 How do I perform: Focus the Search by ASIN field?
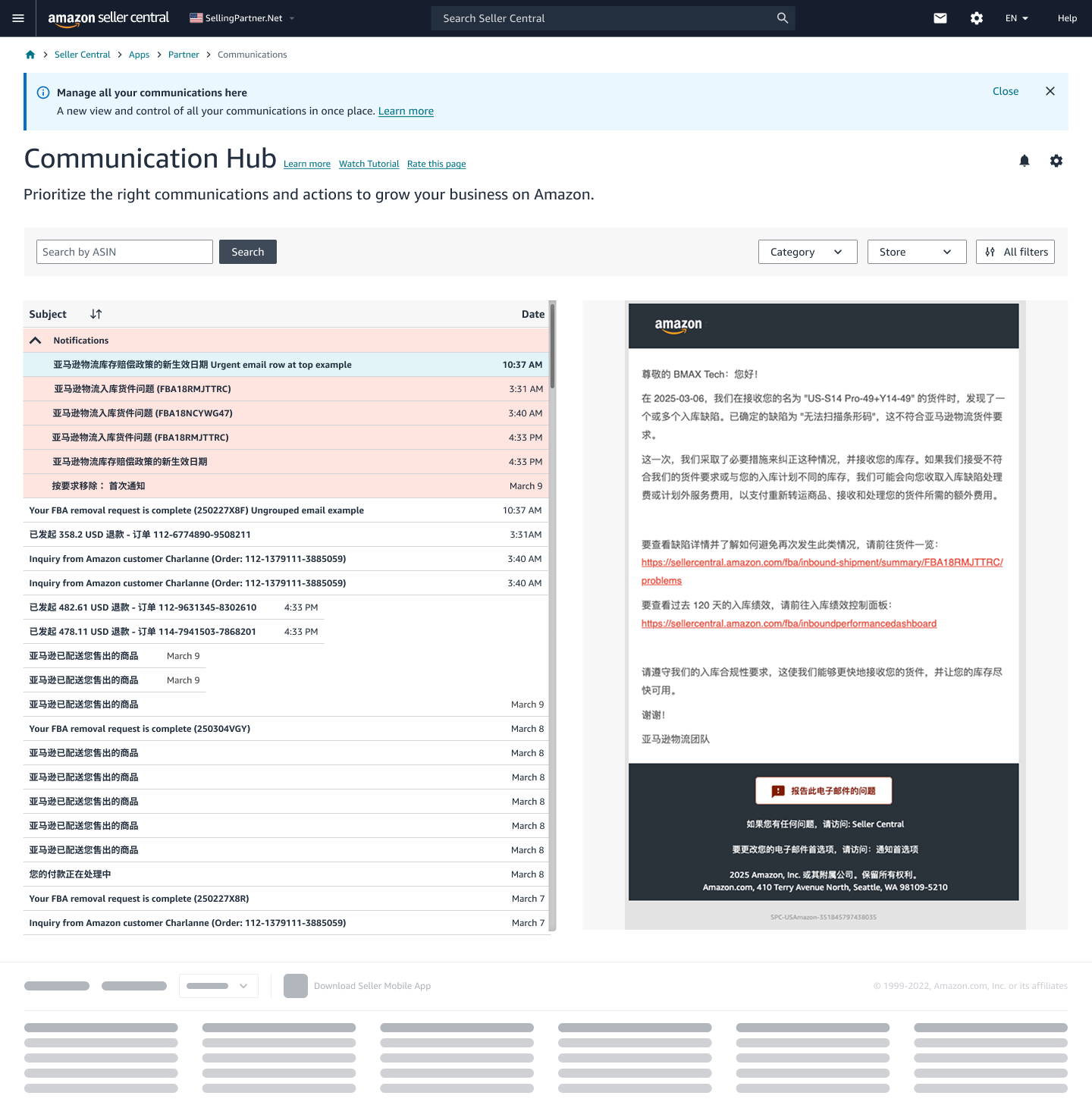(x=124, y=252)
